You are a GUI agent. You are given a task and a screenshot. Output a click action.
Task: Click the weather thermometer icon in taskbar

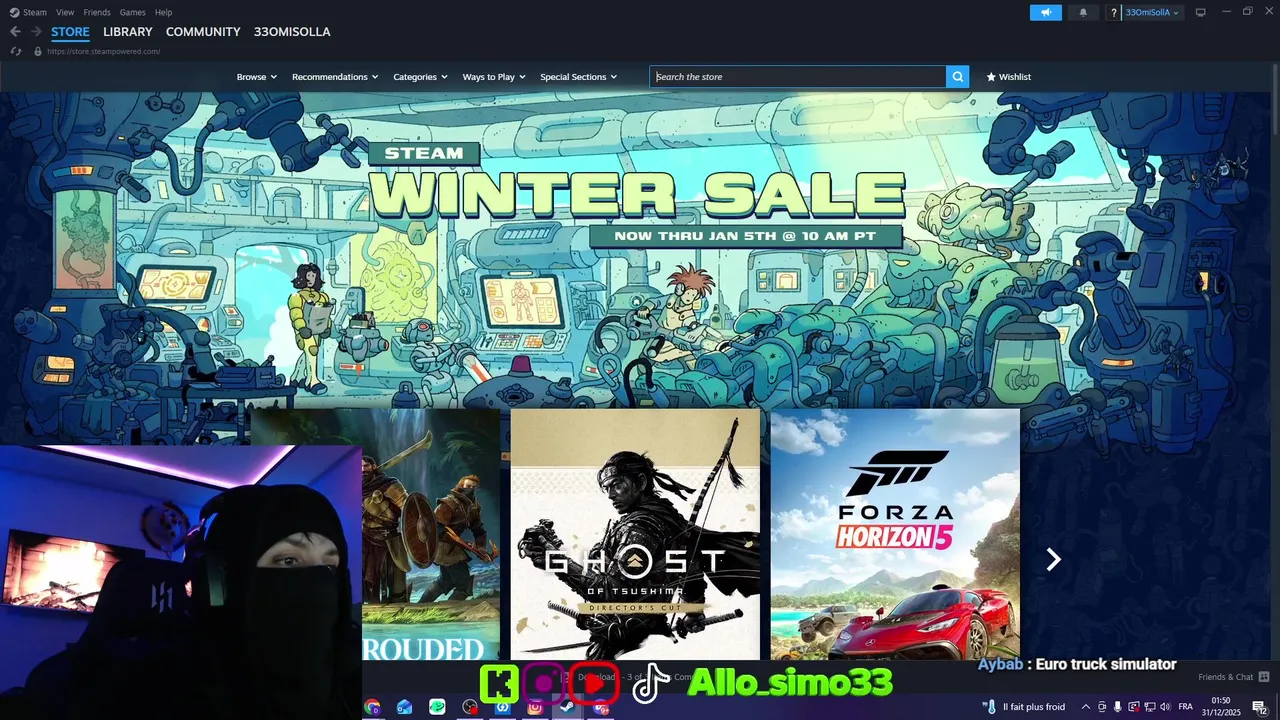click(990, 707)
